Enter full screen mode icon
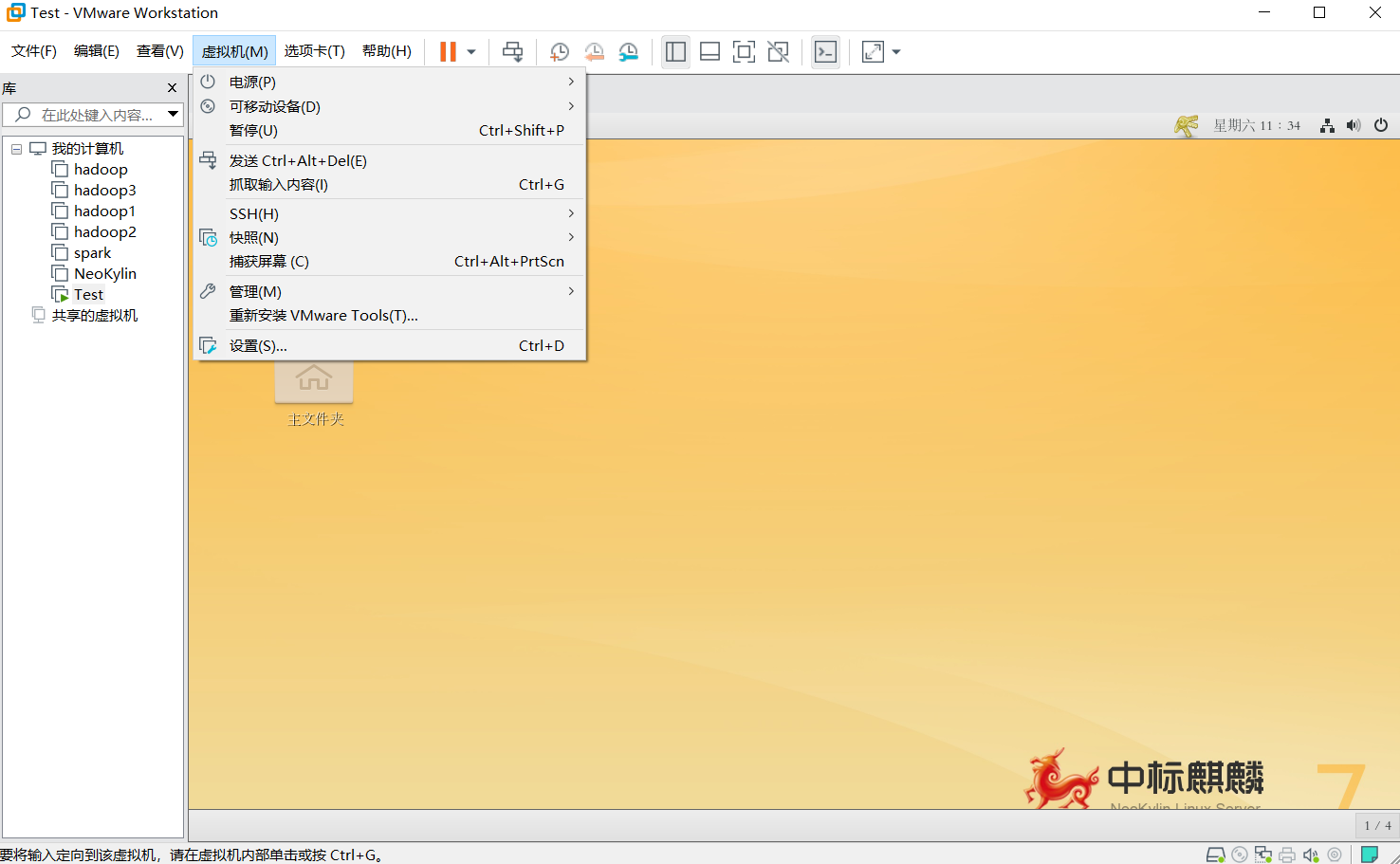The height and width of the screenshot is (864, 1400). (744, 52)
